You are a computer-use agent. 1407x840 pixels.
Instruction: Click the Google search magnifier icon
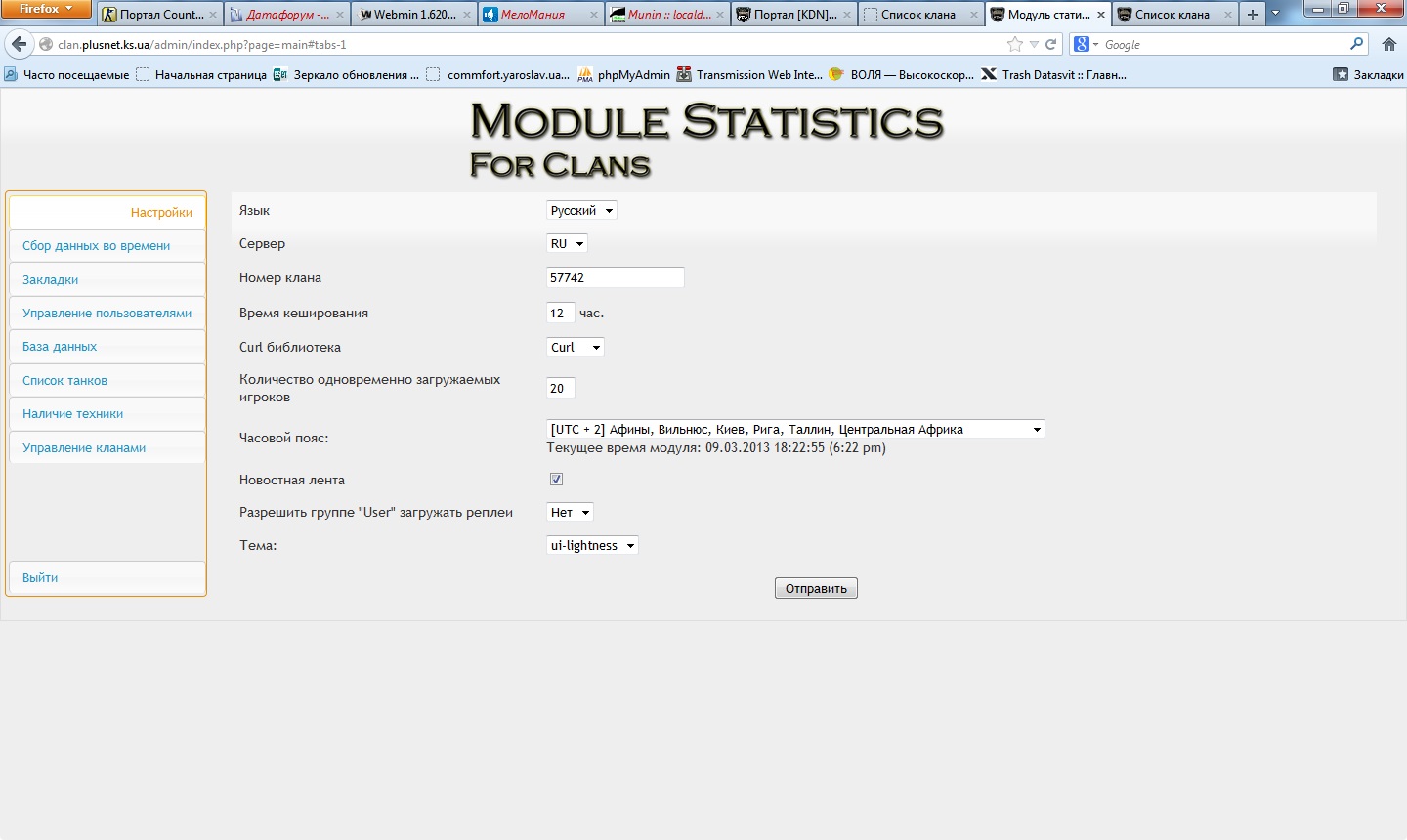click(x=1356, y=44)
